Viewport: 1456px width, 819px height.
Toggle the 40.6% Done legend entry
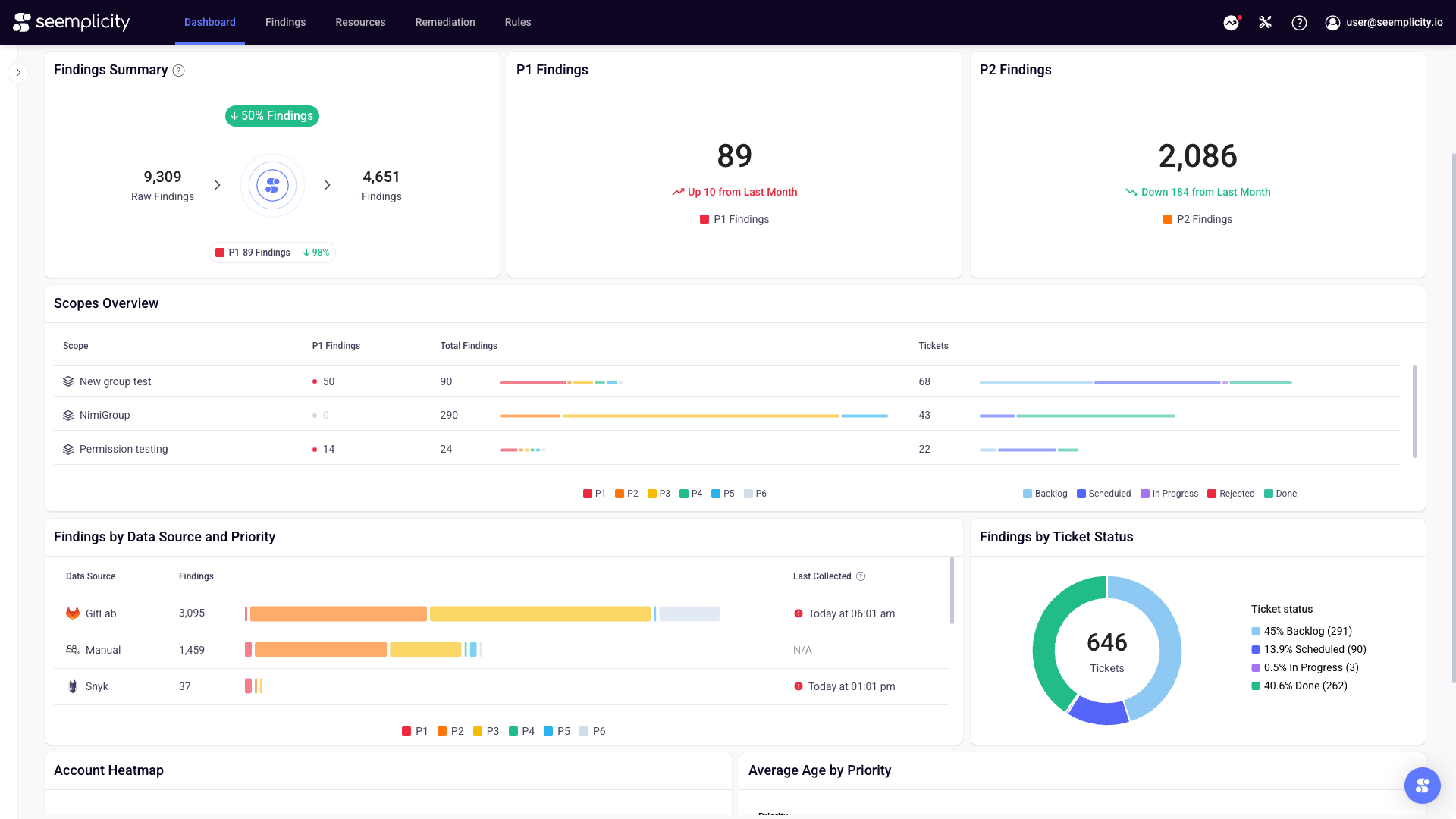pyautogui.click(x=1298, y=686)
